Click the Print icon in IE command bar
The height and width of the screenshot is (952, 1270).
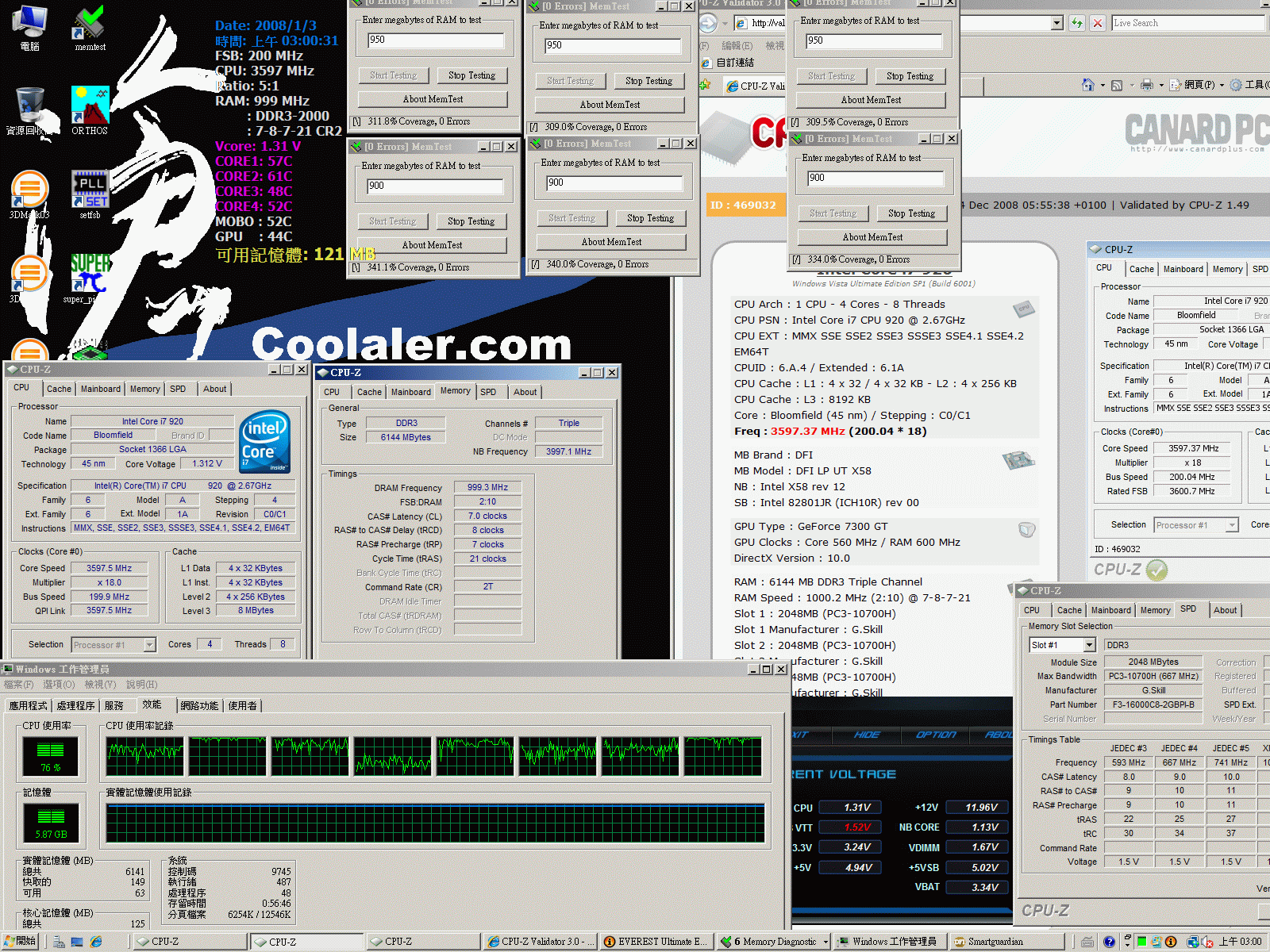(1146, 85)
